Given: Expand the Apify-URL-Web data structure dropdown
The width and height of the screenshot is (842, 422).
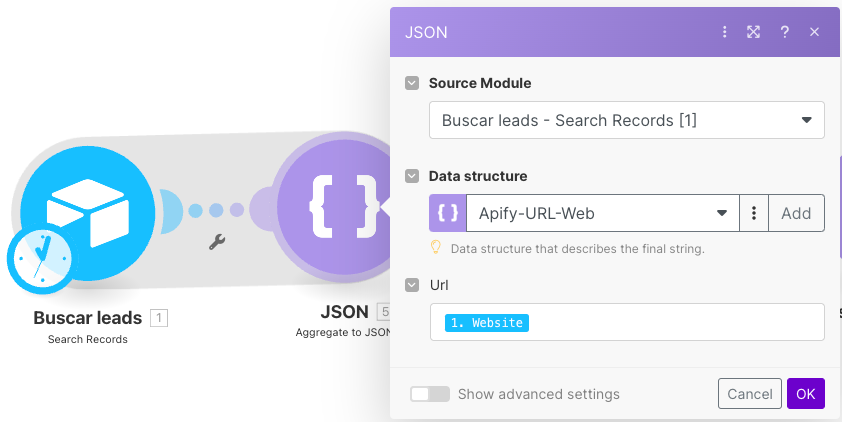Looking at the screenshot, I should pyautogui.click(x=603, y=213).
